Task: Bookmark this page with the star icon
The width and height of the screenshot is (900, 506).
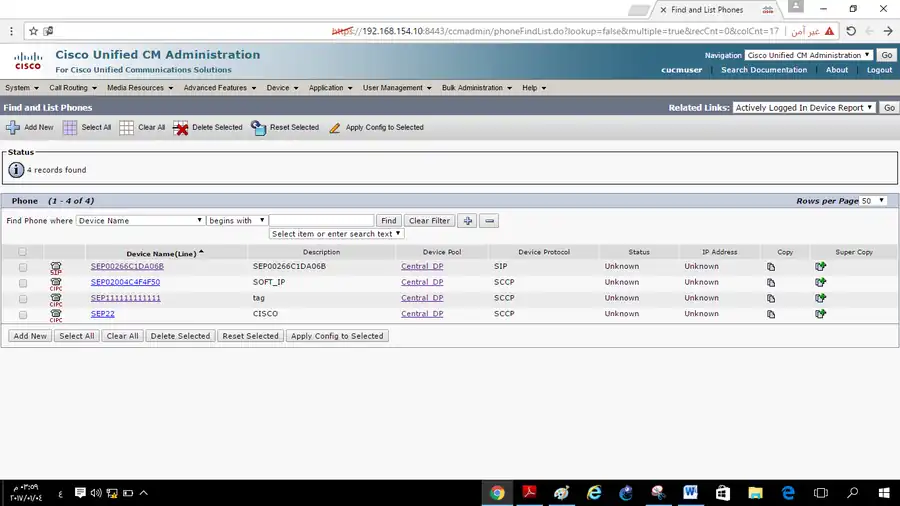Action: pos(33,31)
